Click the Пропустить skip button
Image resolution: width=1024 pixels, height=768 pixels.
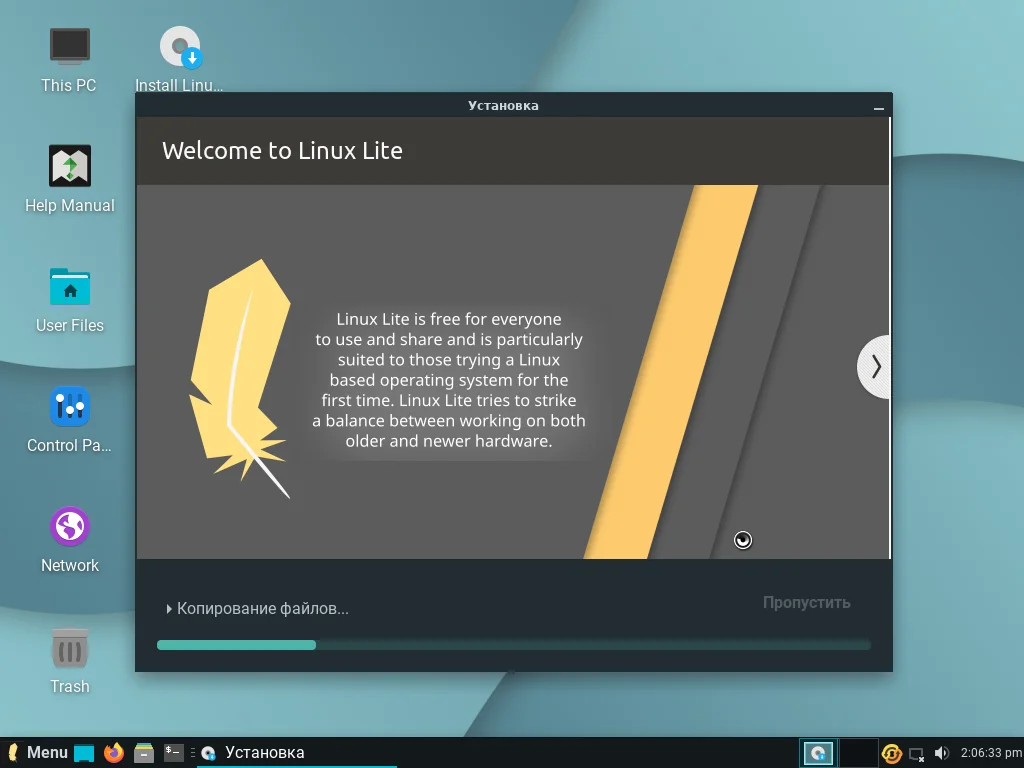pos(807,602)
